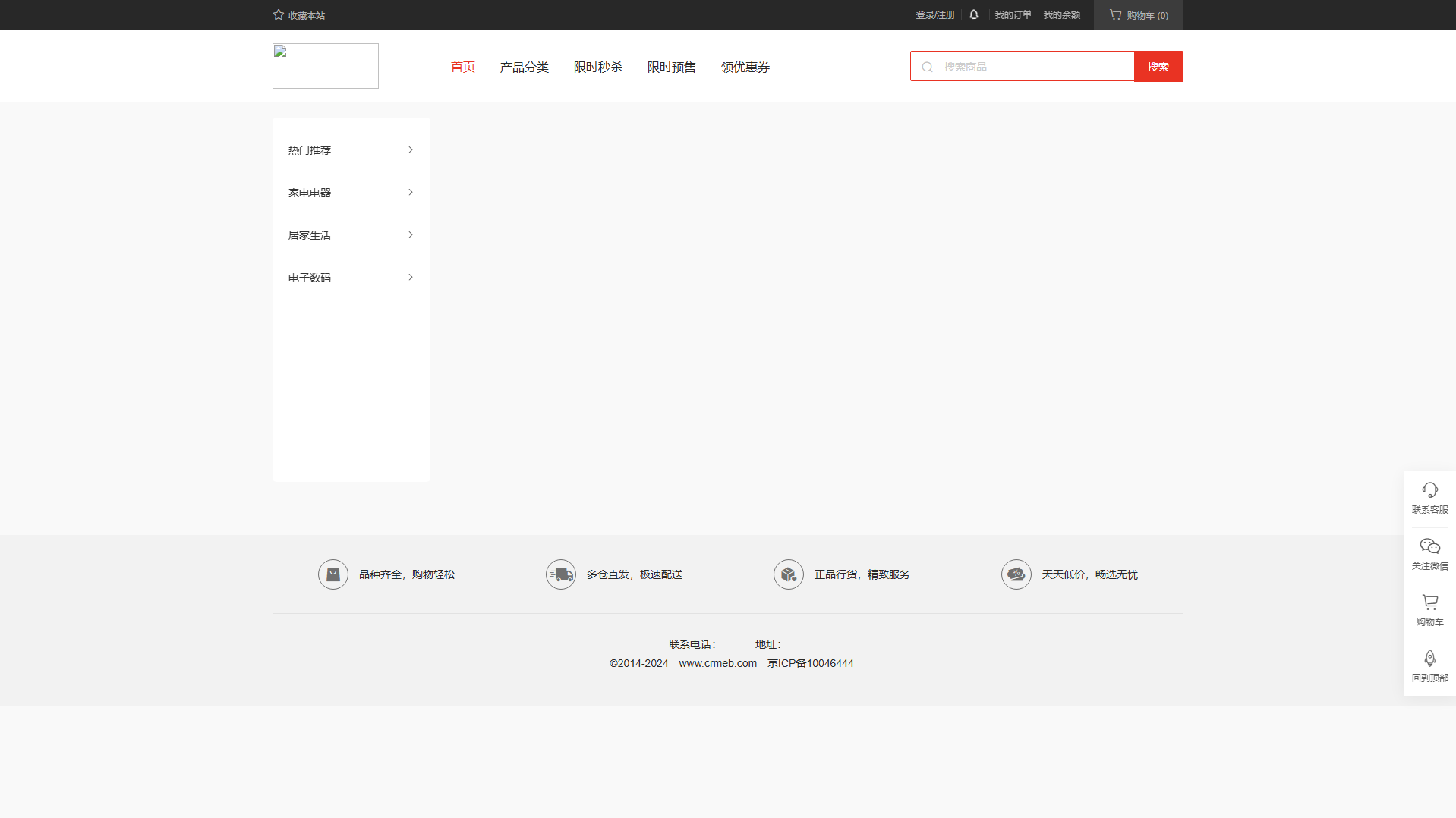Expand the 热门推荐 category arrow
The height and width of the screenshot is (818, 1456).
(411, 149)
